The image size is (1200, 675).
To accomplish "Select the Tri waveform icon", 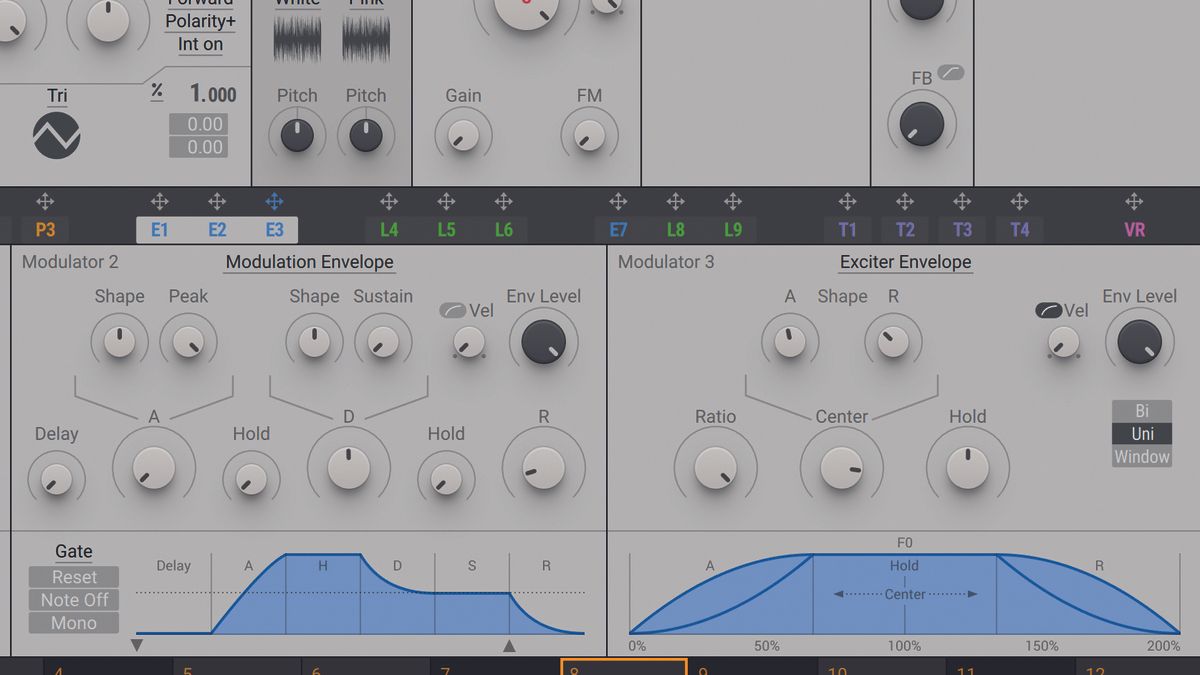I will pos(57,136).
